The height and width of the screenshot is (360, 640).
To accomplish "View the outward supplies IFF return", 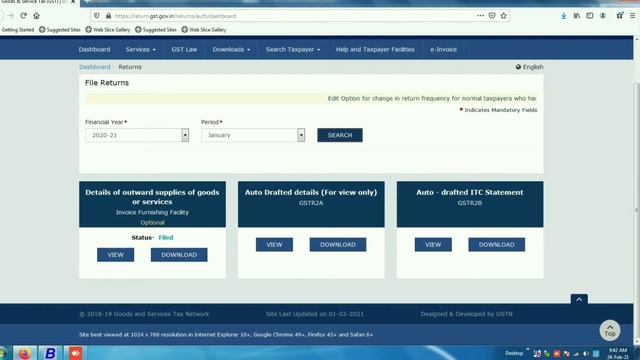I will pos(116,255).
